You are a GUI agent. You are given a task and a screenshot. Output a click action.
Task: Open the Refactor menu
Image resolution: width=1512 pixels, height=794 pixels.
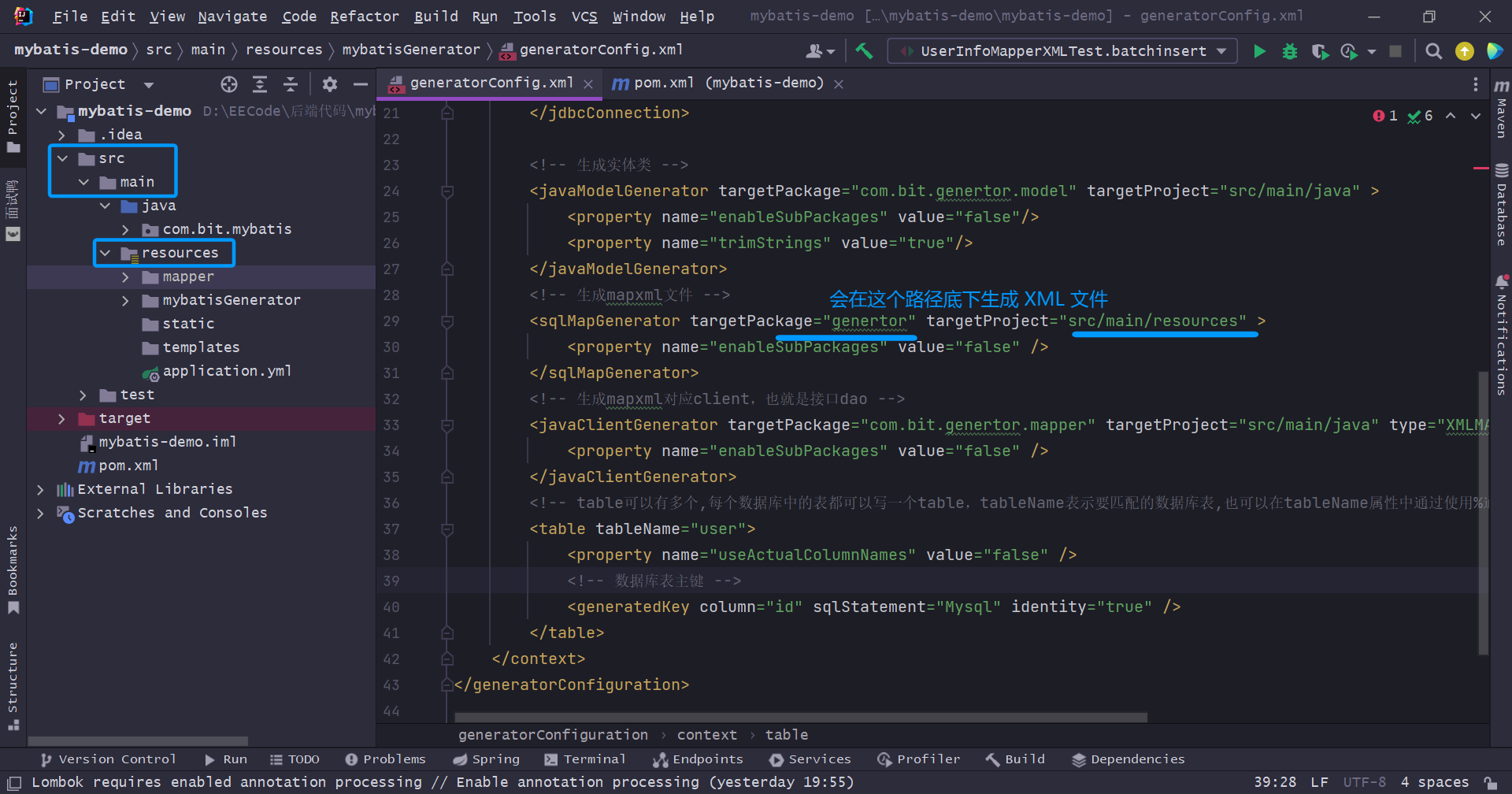[365, 17]
